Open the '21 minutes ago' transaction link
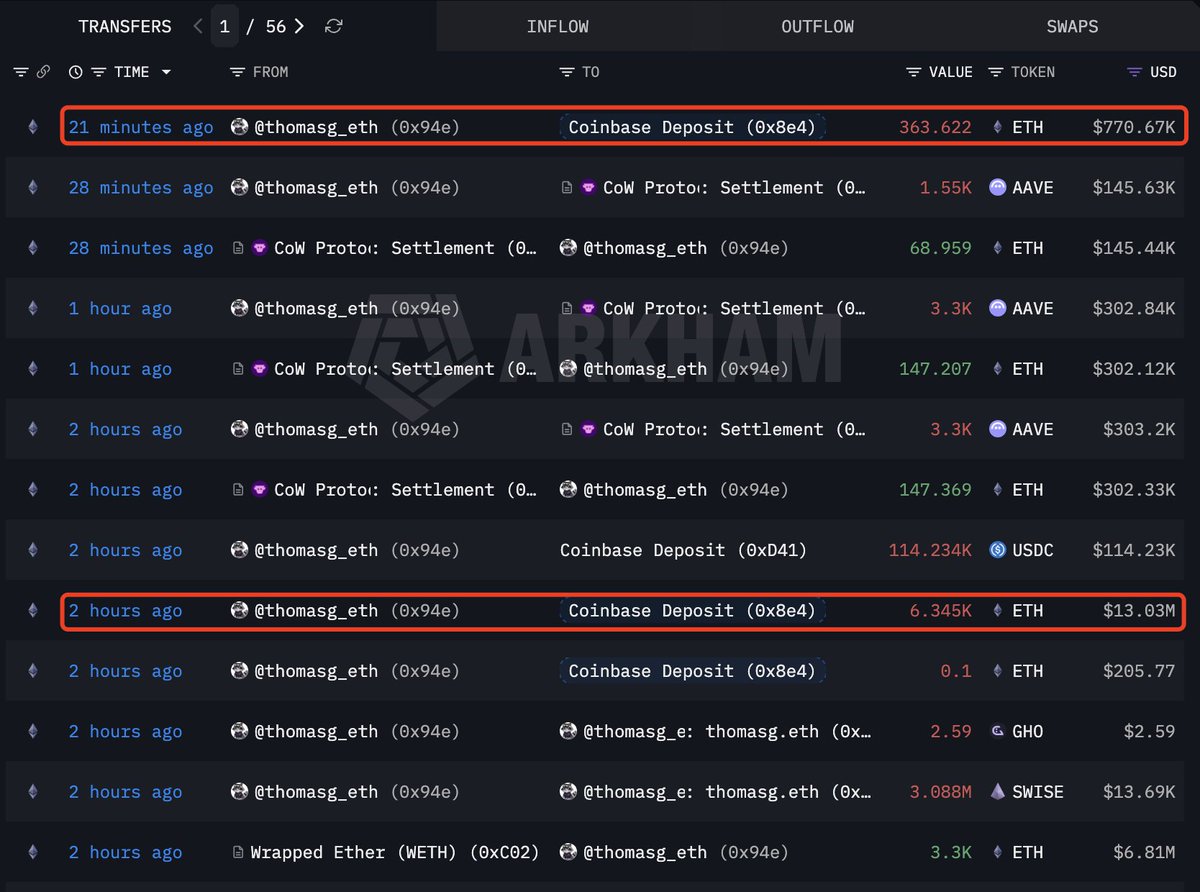The image size is (1200, 892). pyautogui.click(x=141, y=127)
